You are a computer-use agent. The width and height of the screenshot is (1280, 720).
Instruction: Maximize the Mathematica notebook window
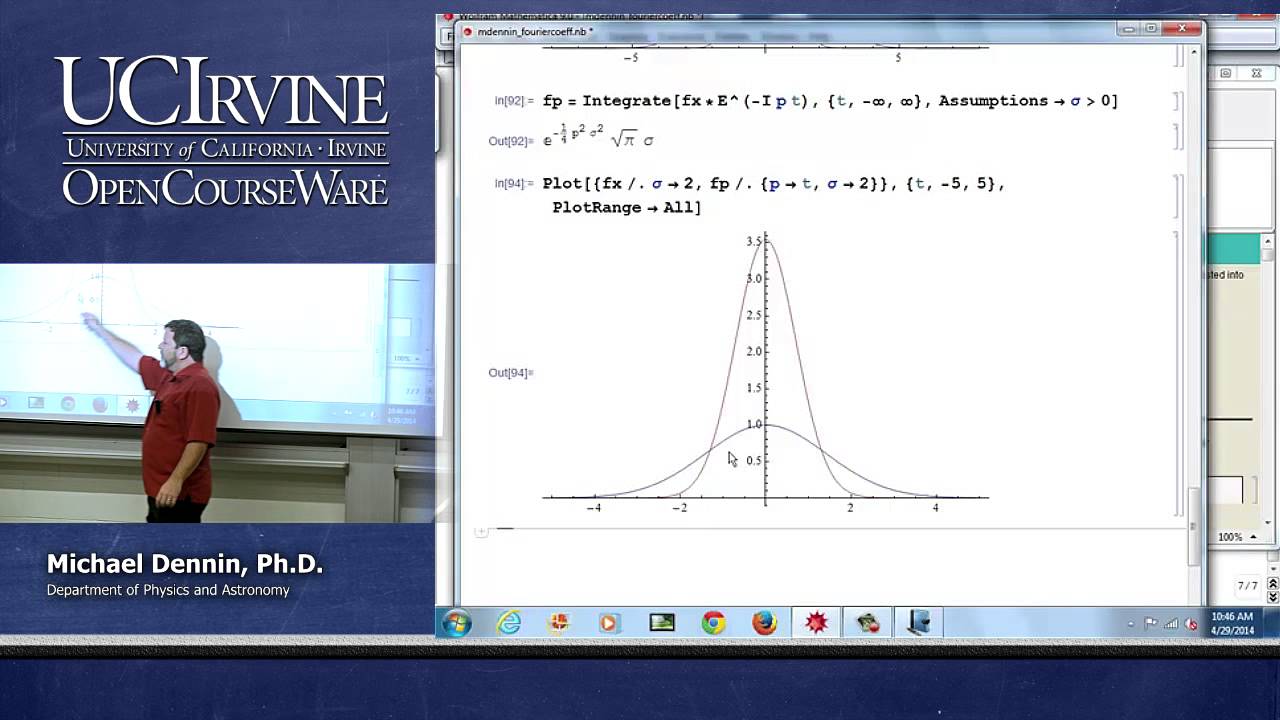(1151, 29)
